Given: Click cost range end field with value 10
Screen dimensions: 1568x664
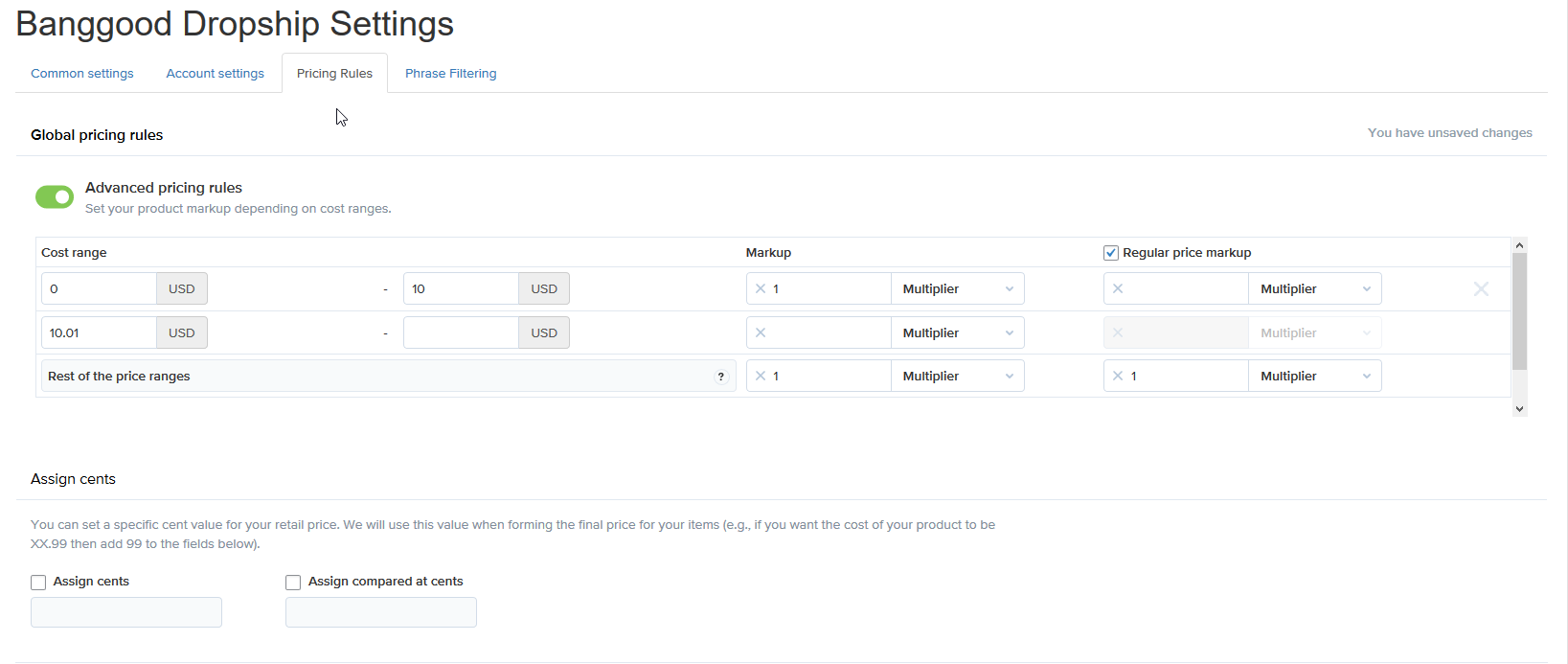Looking at the screenshot, I should pos(461,288).
